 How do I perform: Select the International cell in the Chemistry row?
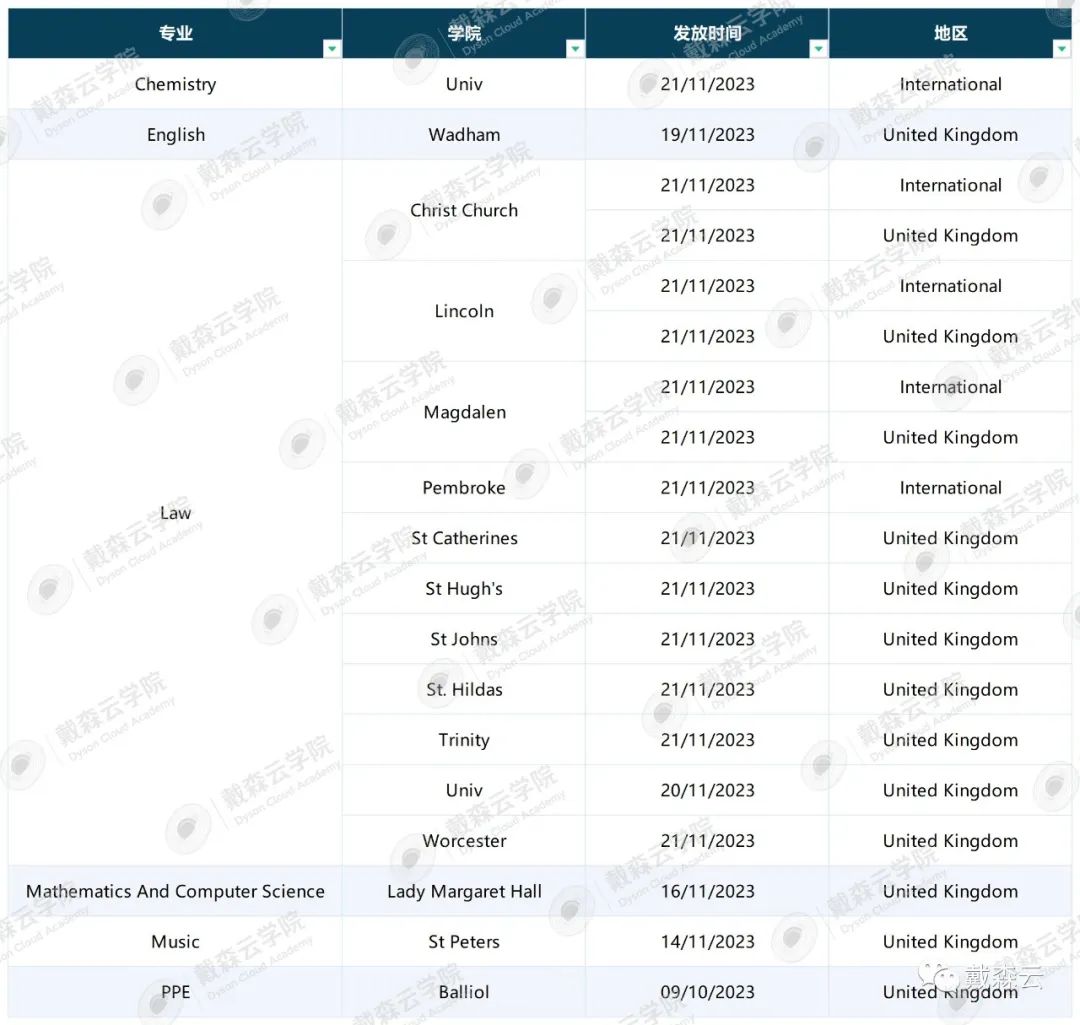click(x=951, y=84)
